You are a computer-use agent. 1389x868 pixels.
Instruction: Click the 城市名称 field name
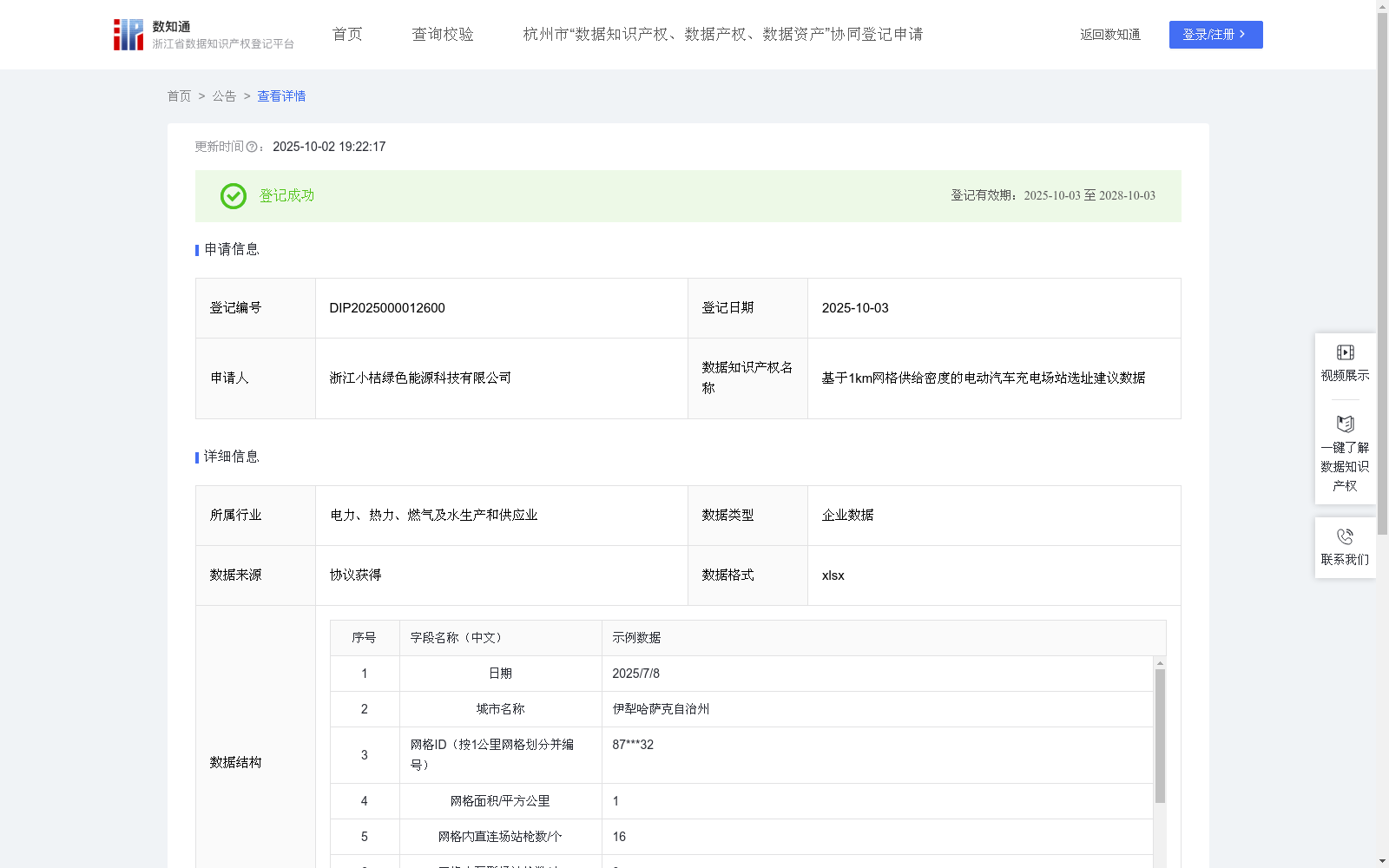click(x=500, y=709)
